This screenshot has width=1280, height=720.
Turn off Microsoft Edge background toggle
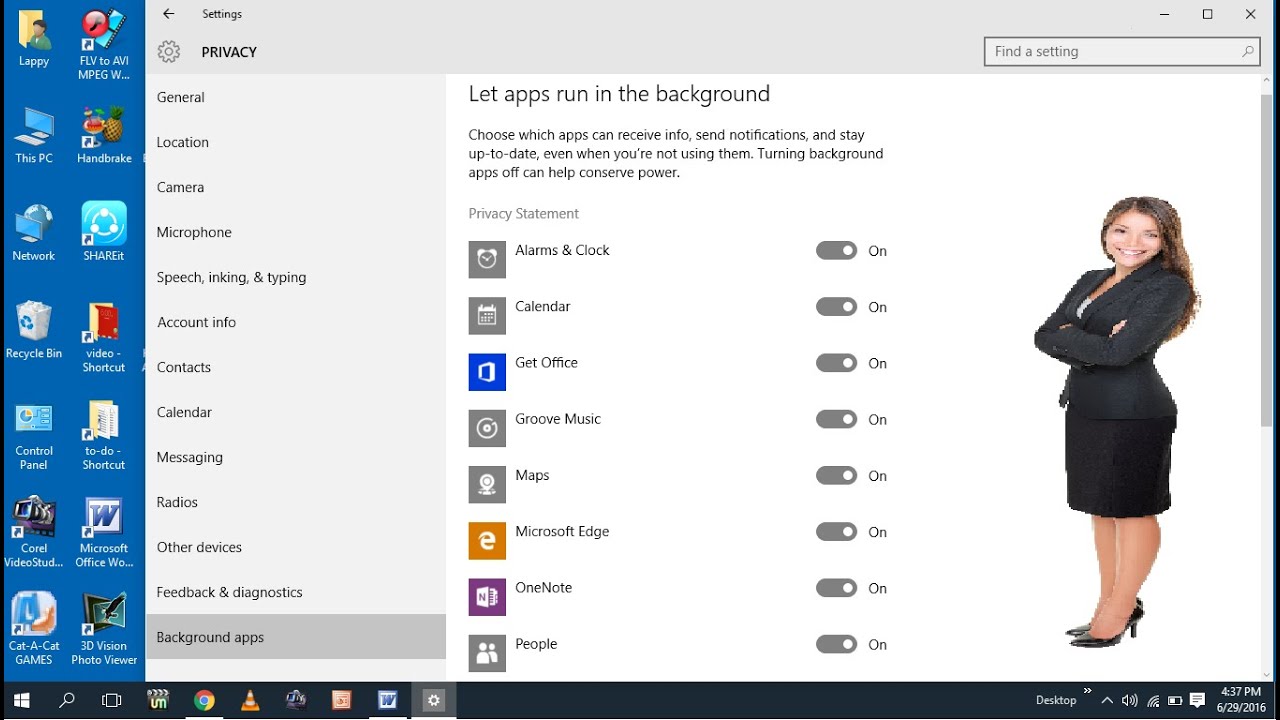coord(836,532)
